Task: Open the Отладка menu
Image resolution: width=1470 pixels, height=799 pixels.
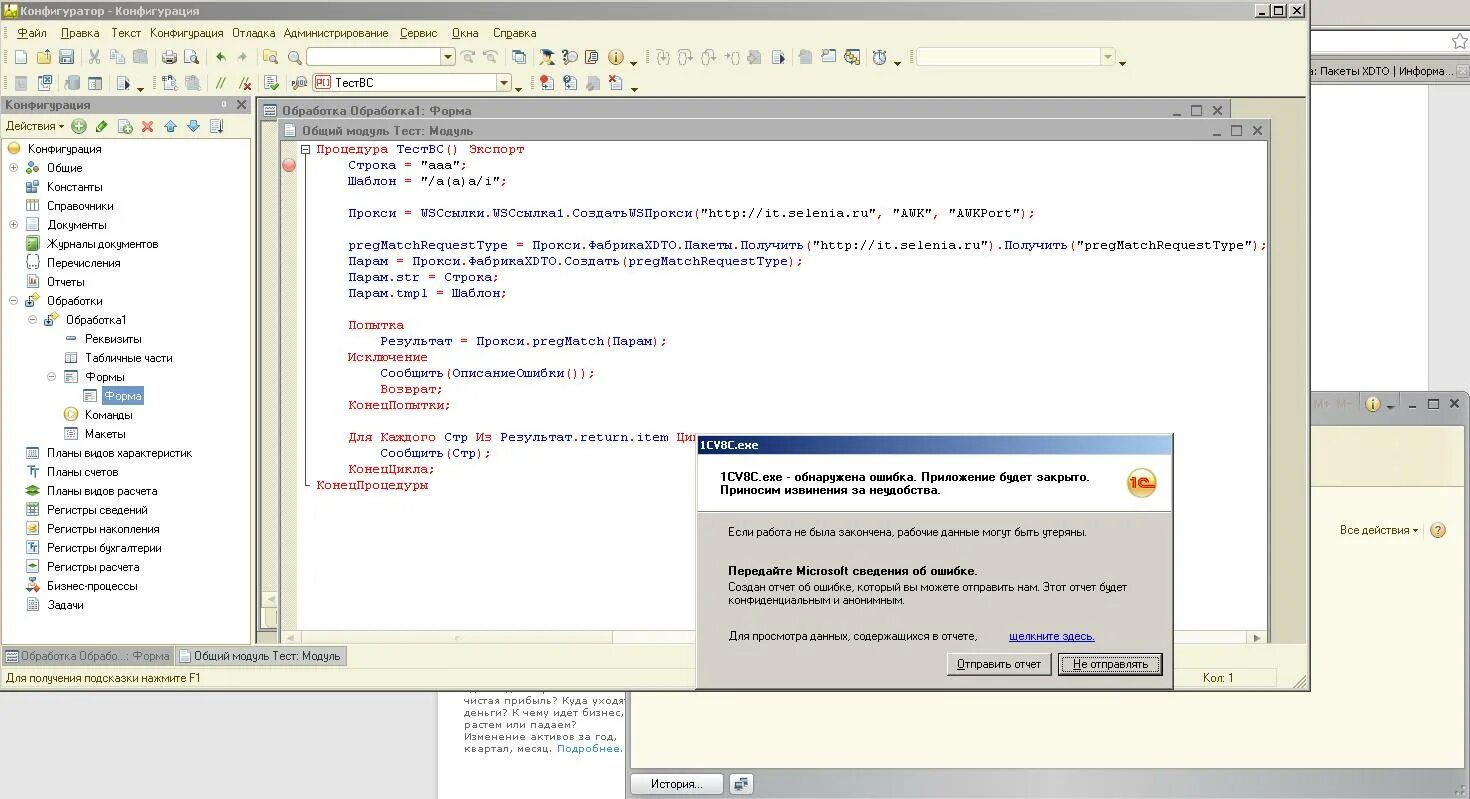Action: tap(253, 33)
